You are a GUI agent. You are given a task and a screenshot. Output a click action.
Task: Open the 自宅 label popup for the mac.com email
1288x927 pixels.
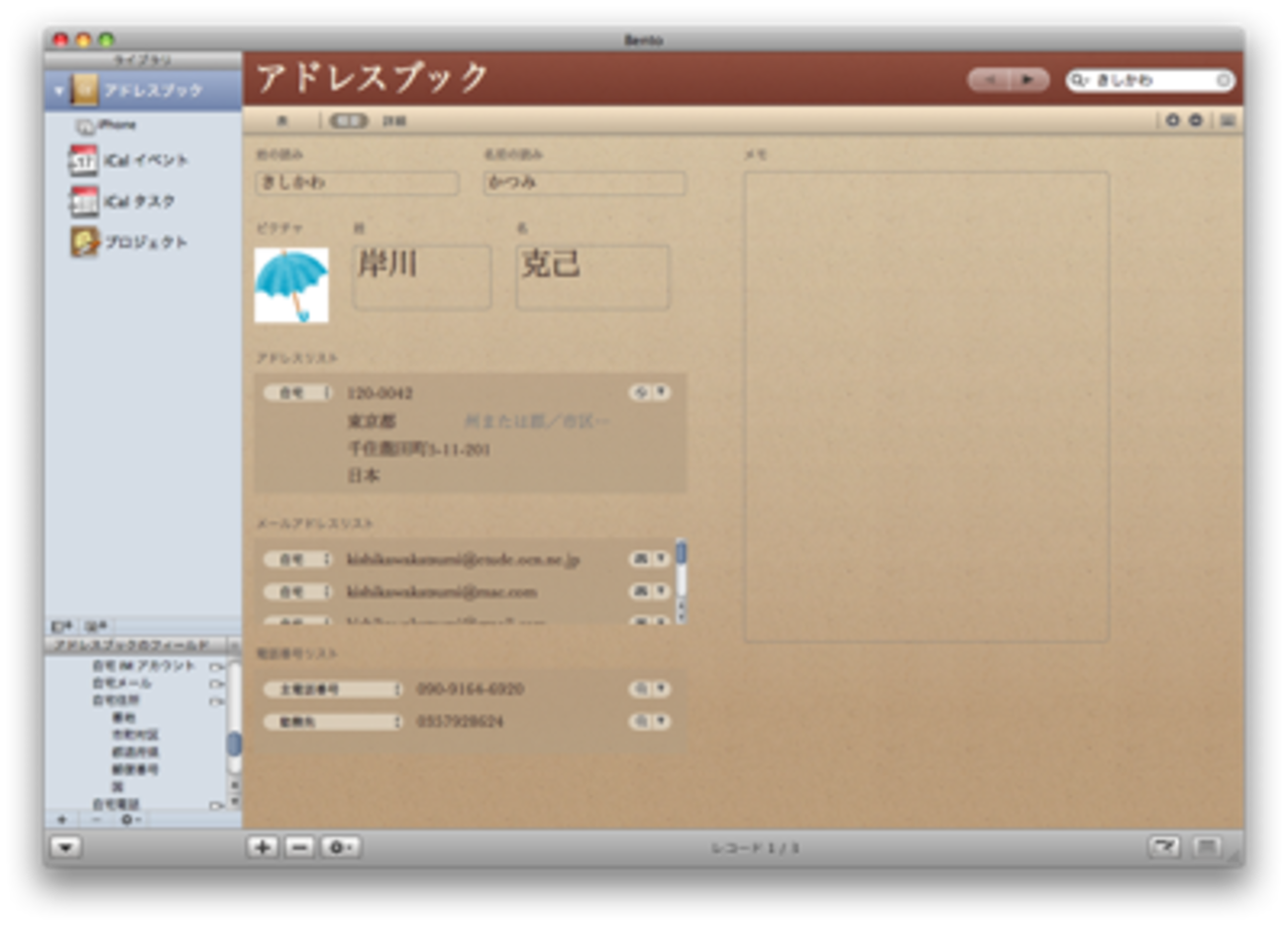(298, 591)
